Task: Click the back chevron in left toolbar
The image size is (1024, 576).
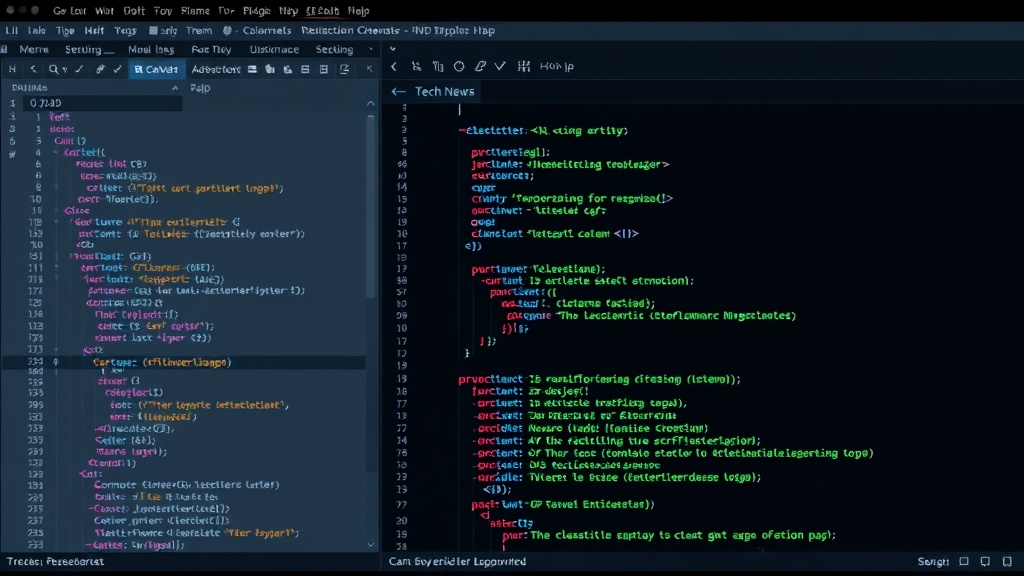Action: [x=33, y=69]
